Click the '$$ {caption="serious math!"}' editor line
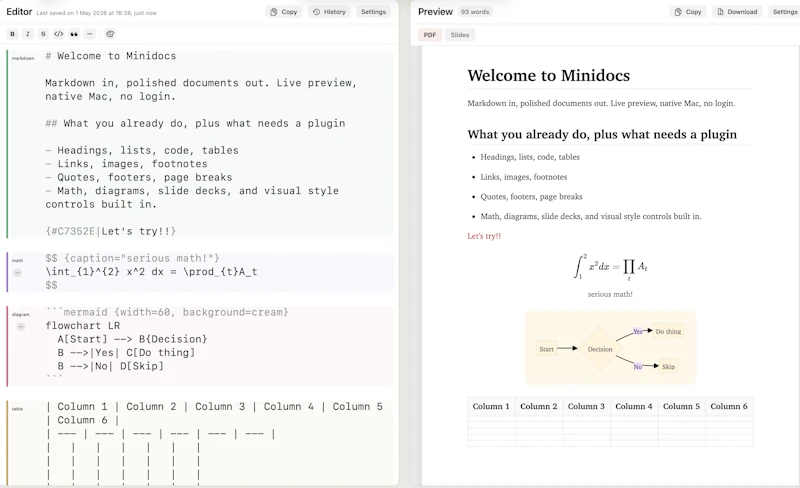This screenshot has width=800, height=488. click(133, 258)
